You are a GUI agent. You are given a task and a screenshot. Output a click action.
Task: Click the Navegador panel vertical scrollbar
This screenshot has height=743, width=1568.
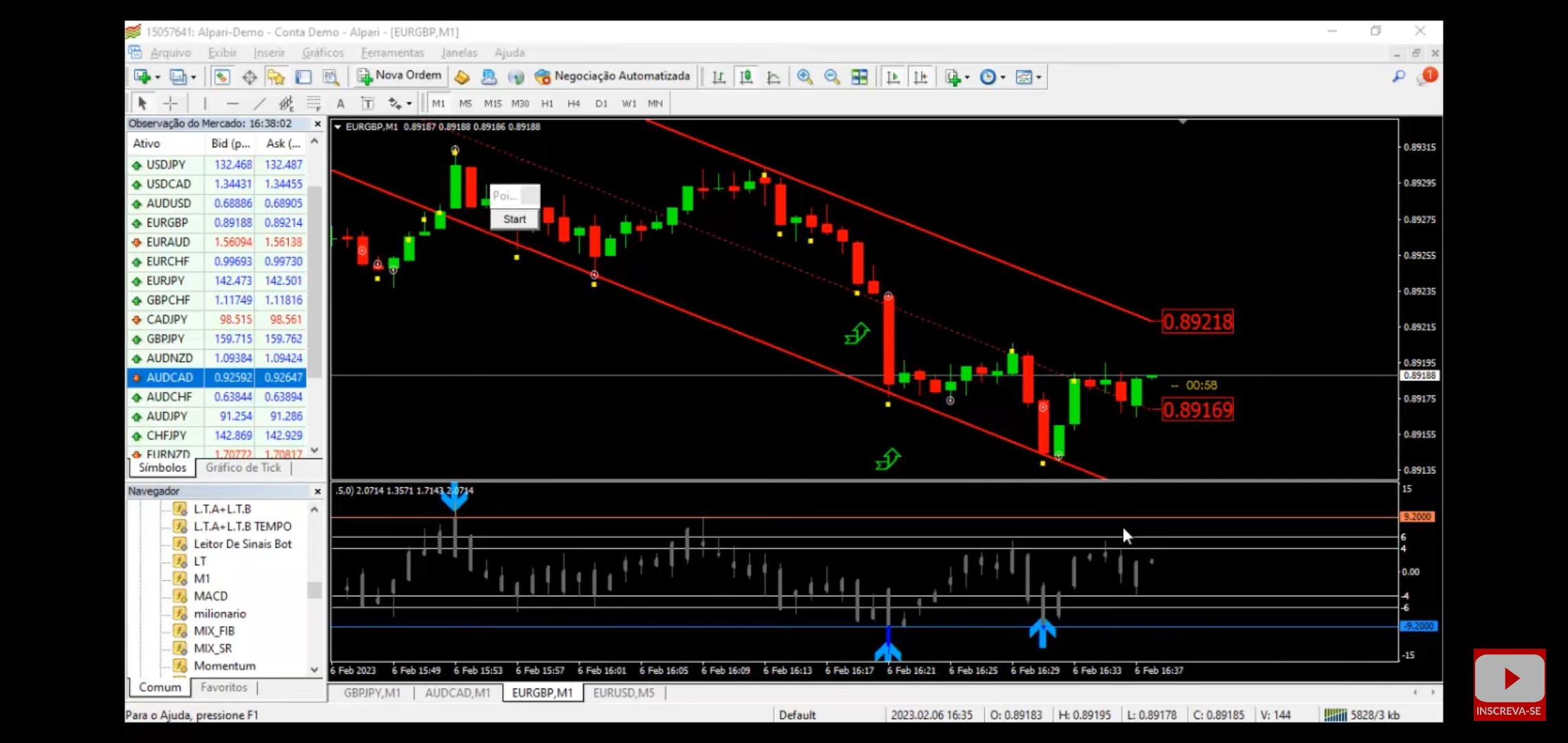point(314,589)
